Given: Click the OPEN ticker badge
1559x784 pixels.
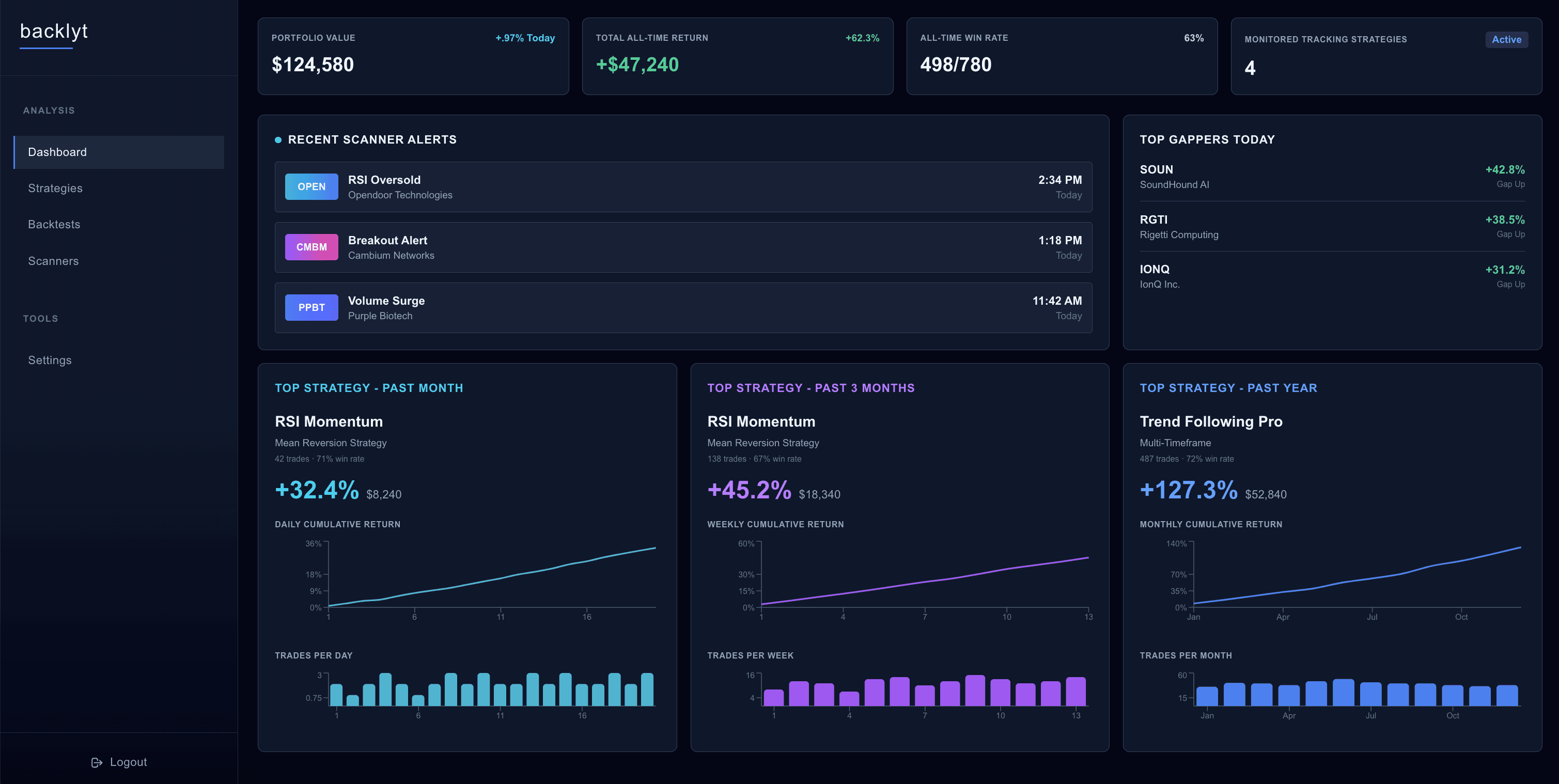Looking at the screenshot, I should (x=311, y=187).
